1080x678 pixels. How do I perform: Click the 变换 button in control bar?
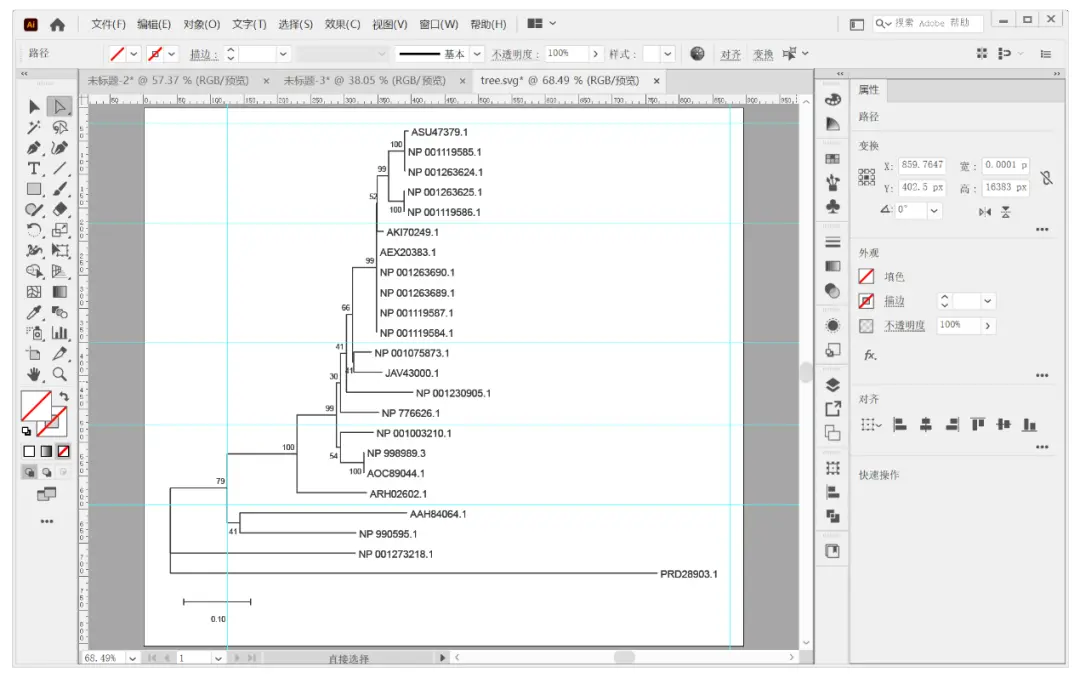click(x=762, y=54)
